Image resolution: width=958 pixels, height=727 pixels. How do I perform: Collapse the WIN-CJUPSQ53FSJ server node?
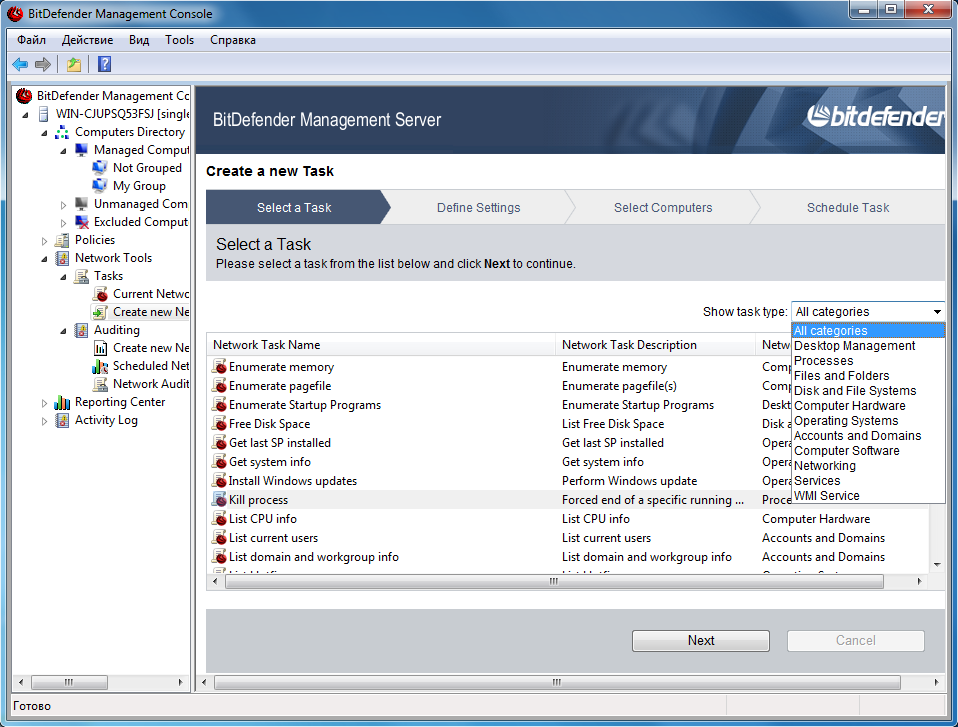tap(25, 114)
